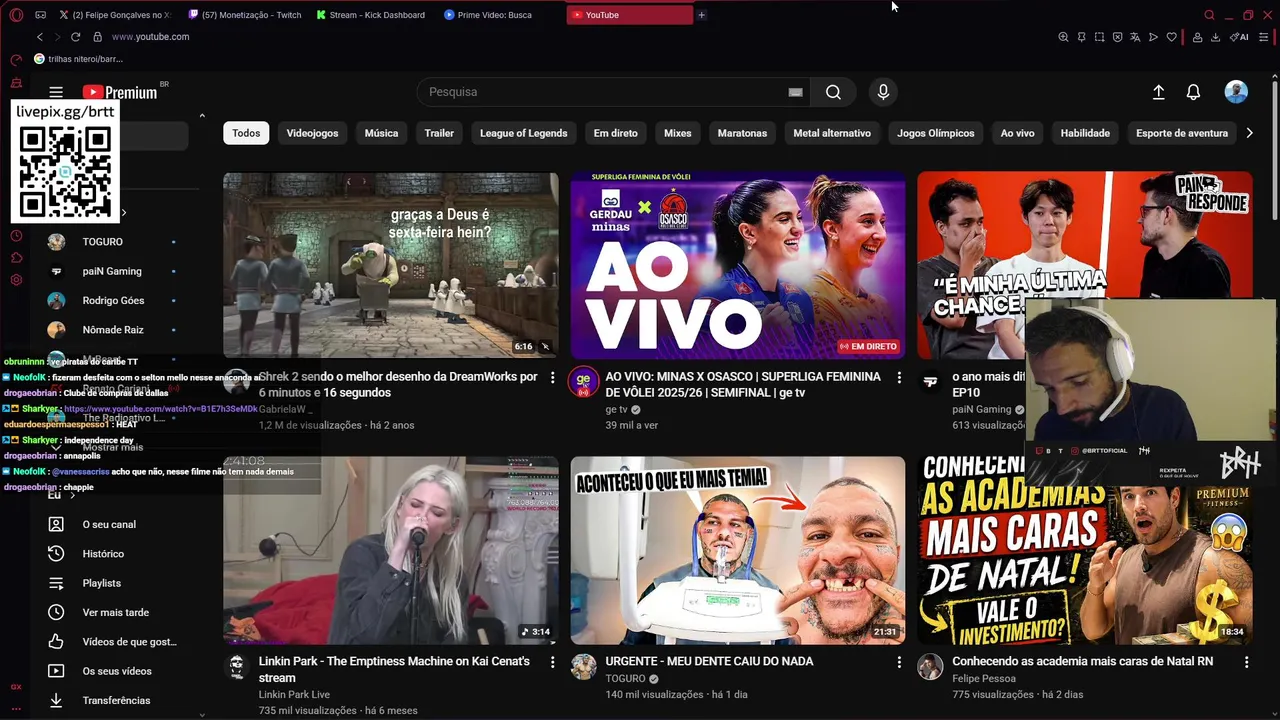Image resolution: width=1280 pixels, height=720 pixels.
Task: Click the pinboard pin icon
Action: 1081,37
